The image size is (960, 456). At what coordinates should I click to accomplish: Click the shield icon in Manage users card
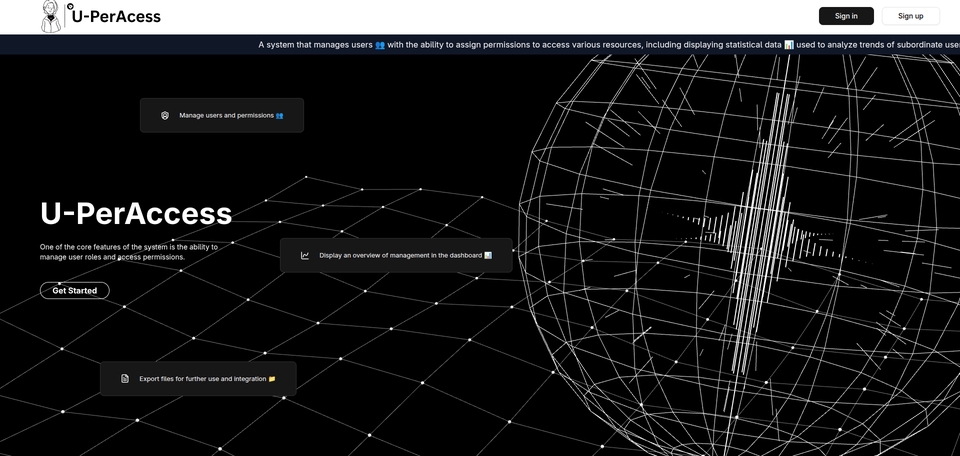coord(165,116)
